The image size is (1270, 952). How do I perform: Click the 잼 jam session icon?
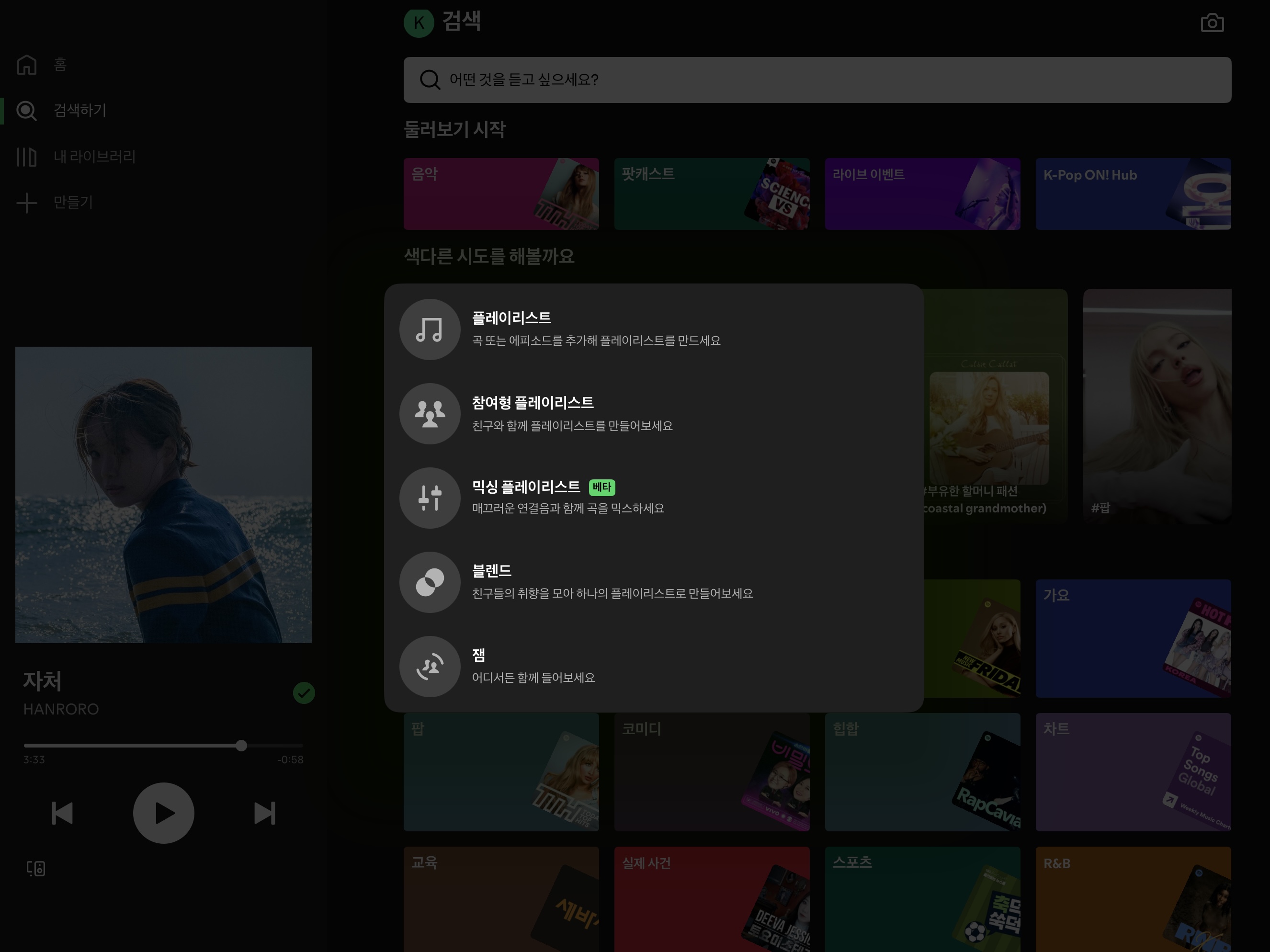430,666
